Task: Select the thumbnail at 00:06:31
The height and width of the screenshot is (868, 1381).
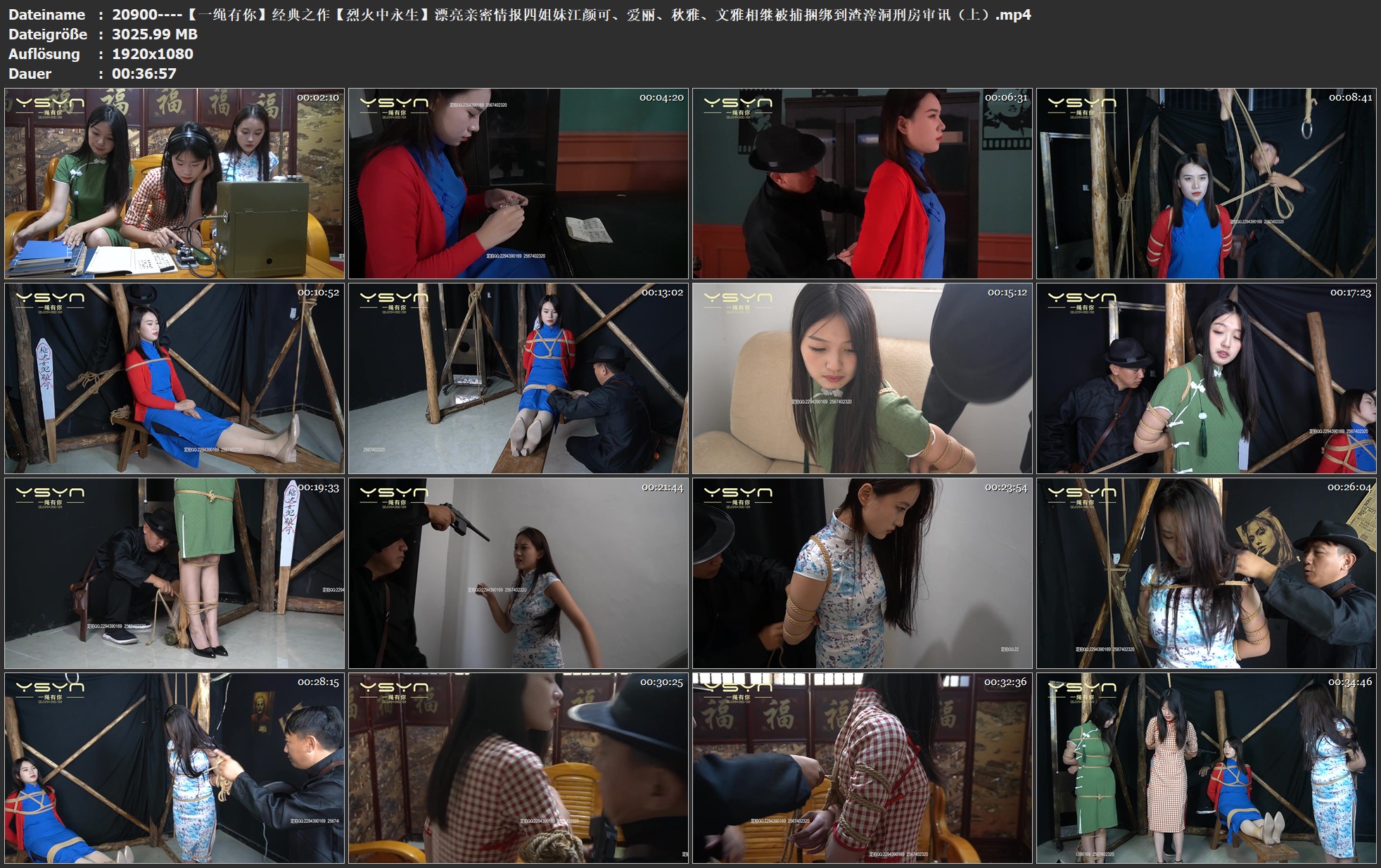Action: (863, 184)
